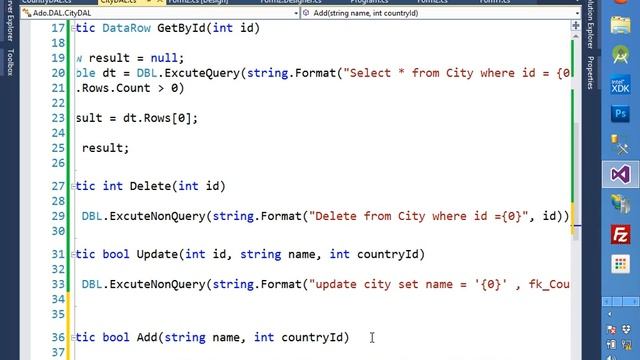This screenshot has height=360, width=640.
Task: Open the Solution Explorer side tab
Action: click(x=590, y=24)
